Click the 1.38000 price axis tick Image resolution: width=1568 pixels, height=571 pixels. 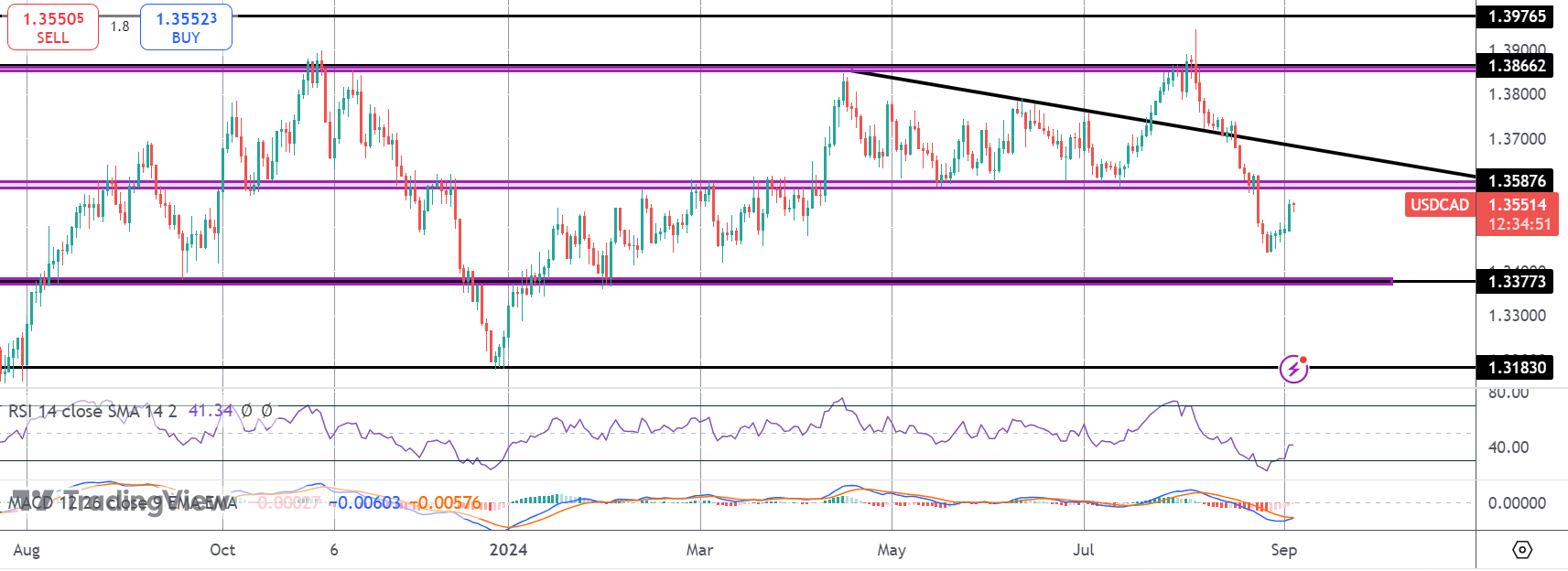(1517, 94)
